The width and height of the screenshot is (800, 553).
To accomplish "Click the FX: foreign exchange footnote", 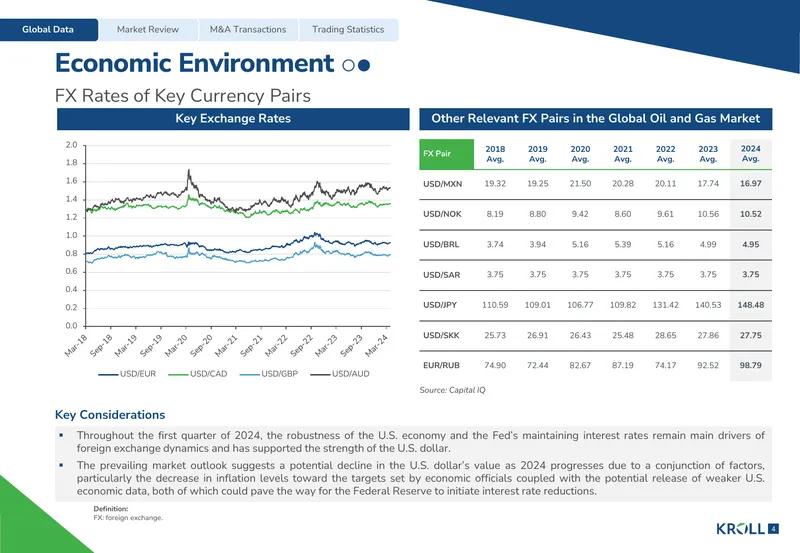I will click(128, 518).
